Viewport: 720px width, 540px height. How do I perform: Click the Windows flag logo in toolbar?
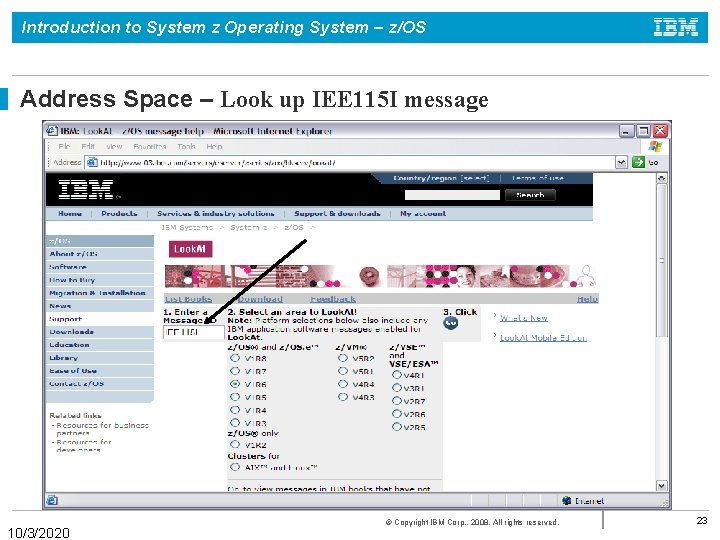[655, 146]
